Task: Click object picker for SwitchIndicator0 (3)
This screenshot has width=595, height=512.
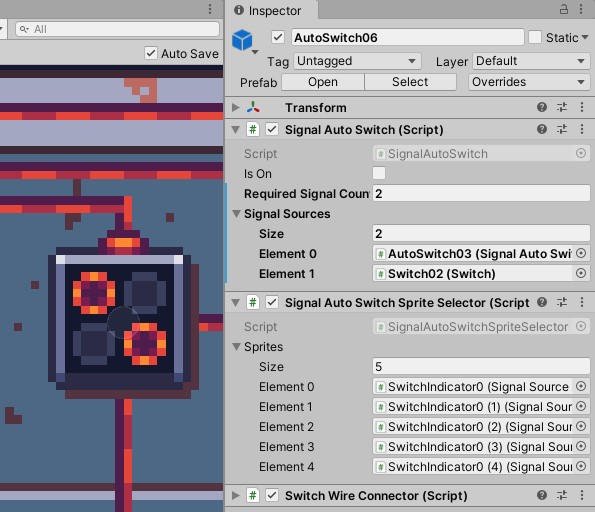Action: (x=581, y=446)
